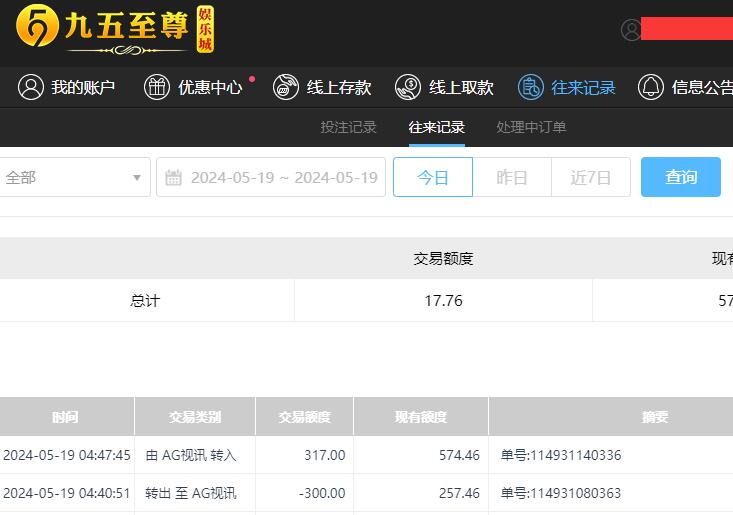Click amount -300.00

coord(322,493)
